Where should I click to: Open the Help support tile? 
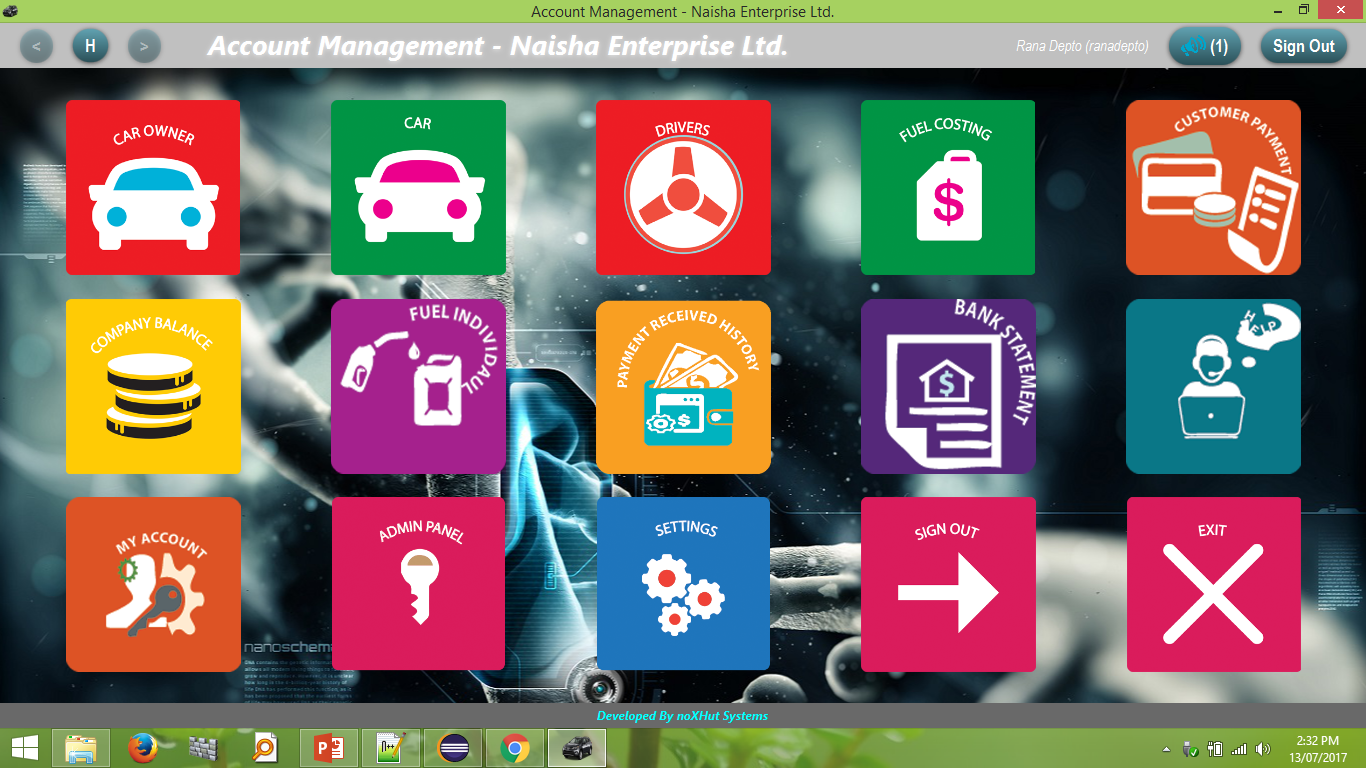point(1213,386)
